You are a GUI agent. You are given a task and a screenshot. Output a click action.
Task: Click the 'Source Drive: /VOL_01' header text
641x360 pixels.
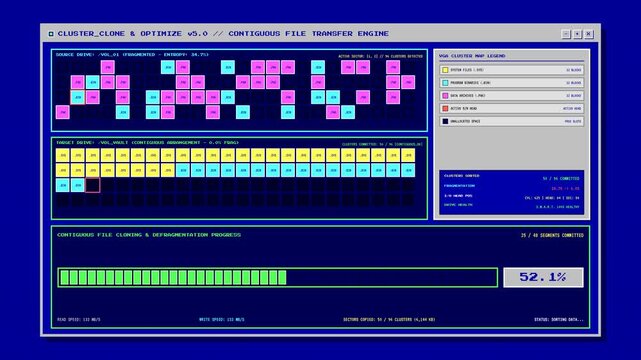coord(132,54)
